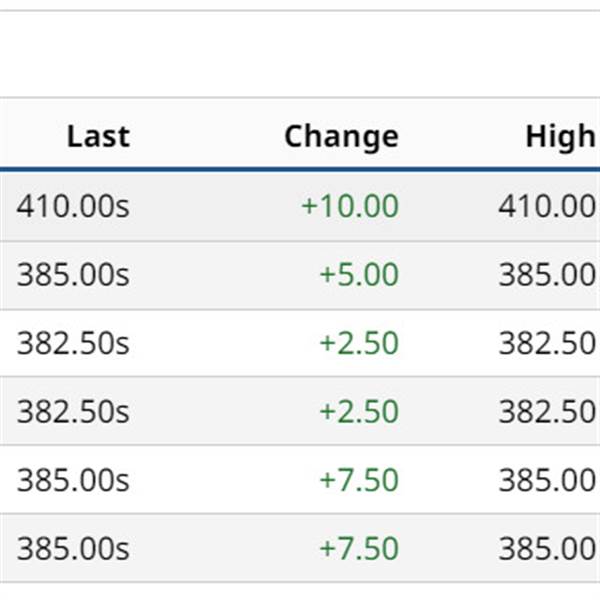Sort by the High column header
Image resolution: width=600 pixels, height=600 pixels.
point(559,136)
